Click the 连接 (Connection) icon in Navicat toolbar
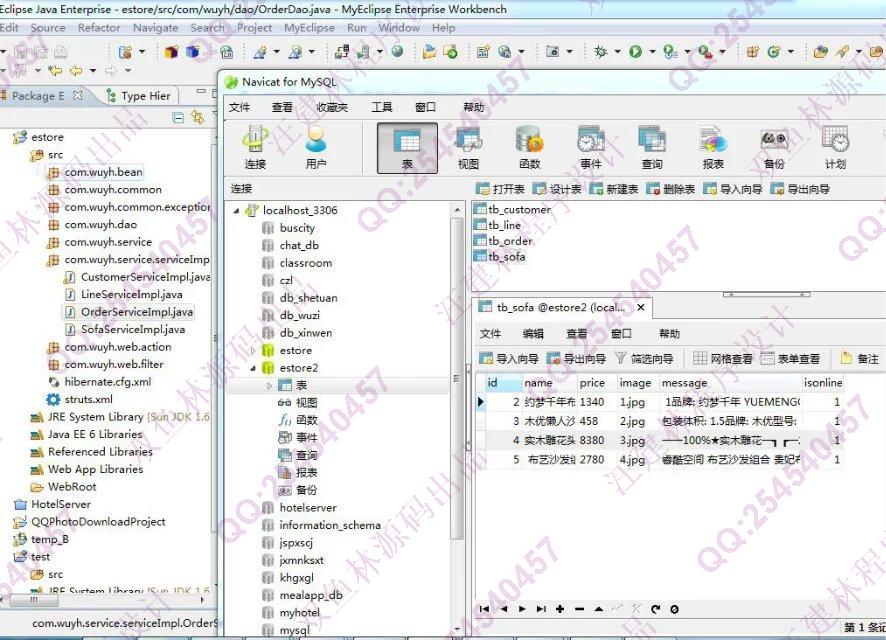The width and height of the screenshot is (886, 640). pos(255,147)
